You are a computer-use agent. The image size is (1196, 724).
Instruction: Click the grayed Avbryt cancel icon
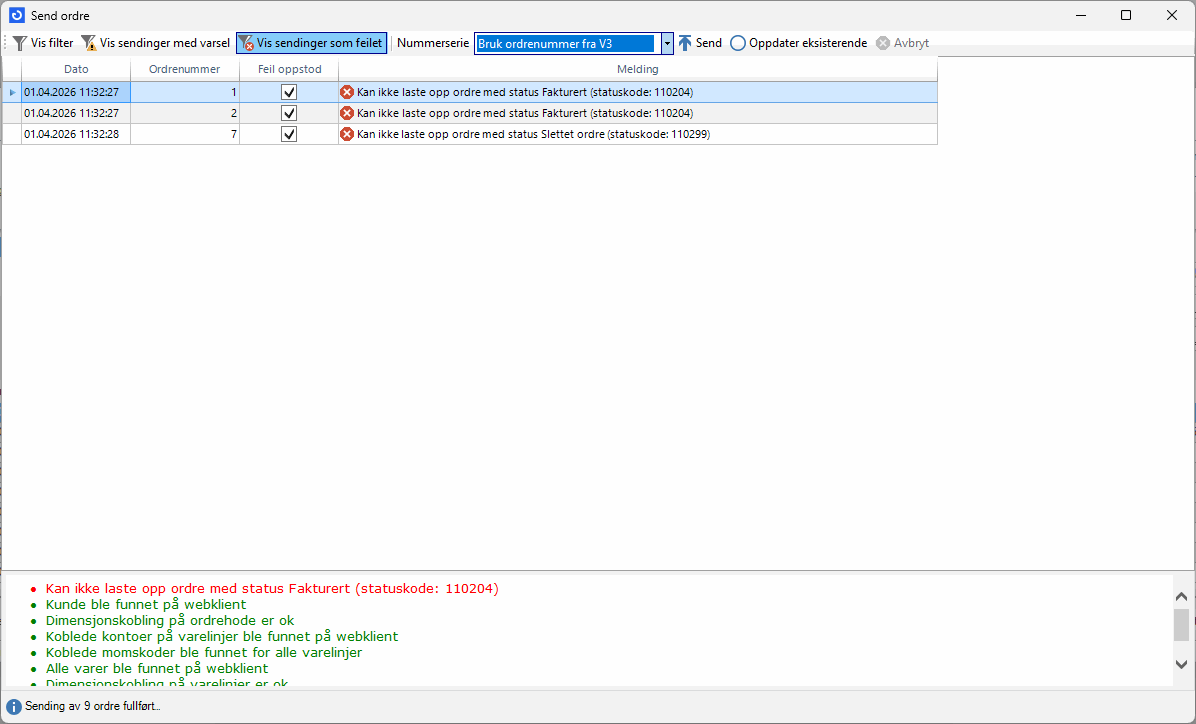tap(883, 43)
